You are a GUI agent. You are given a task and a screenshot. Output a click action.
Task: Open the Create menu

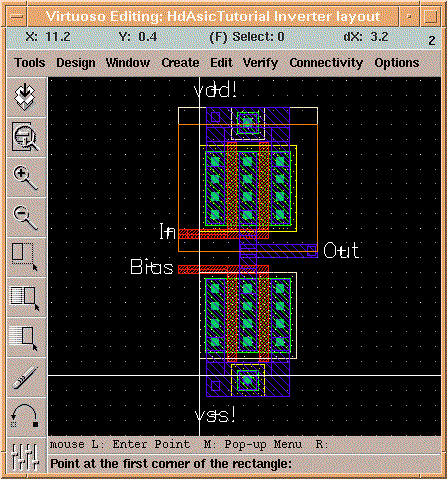pyautogui.click(x=180, y=63)
